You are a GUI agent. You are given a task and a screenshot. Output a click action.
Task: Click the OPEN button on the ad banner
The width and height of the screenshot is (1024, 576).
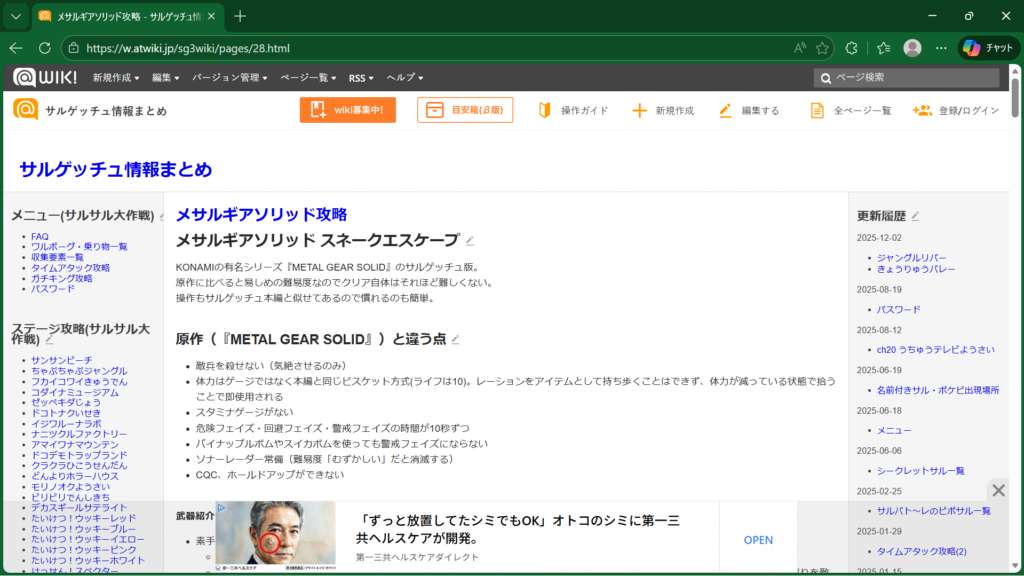tap(758, 540)
